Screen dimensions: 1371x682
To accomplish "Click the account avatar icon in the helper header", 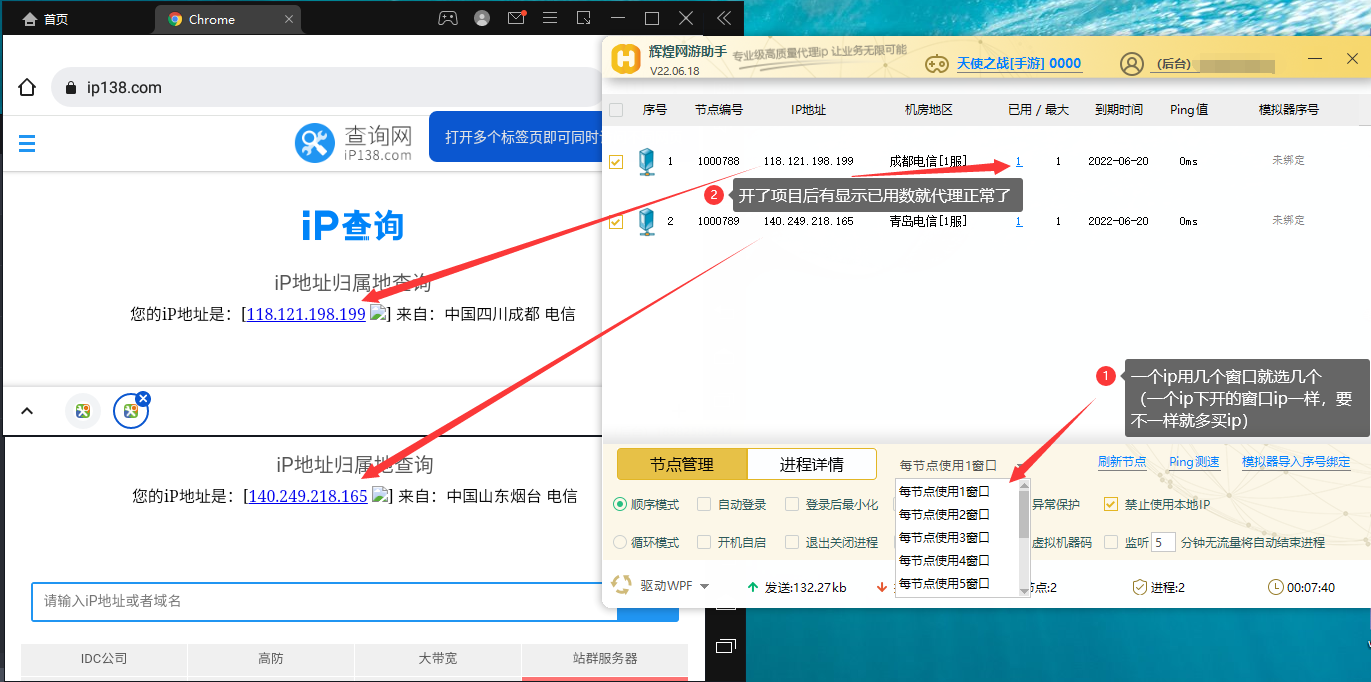I will click(x=1132, y=64).
